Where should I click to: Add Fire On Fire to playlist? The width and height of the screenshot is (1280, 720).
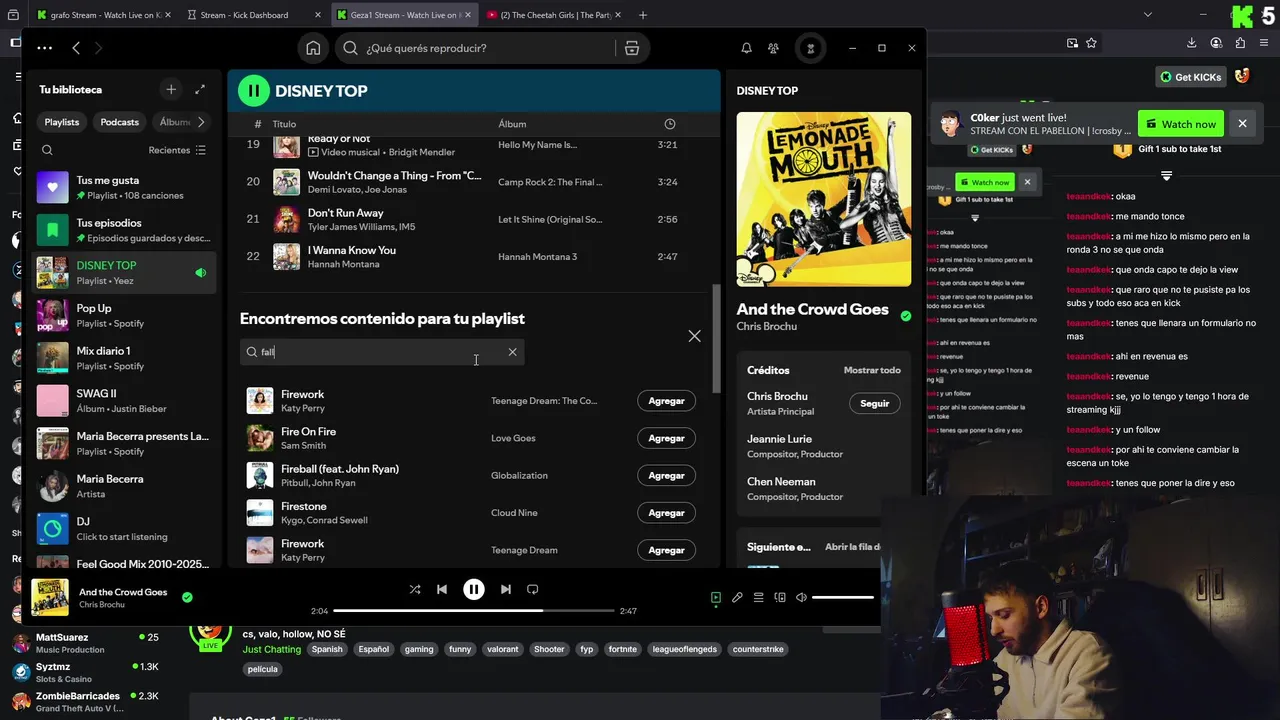click(666, 438)
